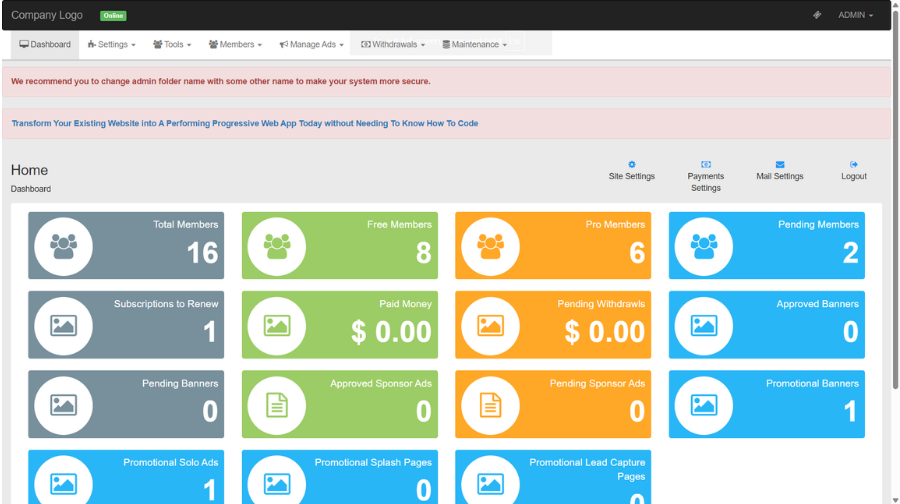The width and height of the screenshot is (900, 504).
Task: Click the Promotional Banners picture icon
Action: 704,405
